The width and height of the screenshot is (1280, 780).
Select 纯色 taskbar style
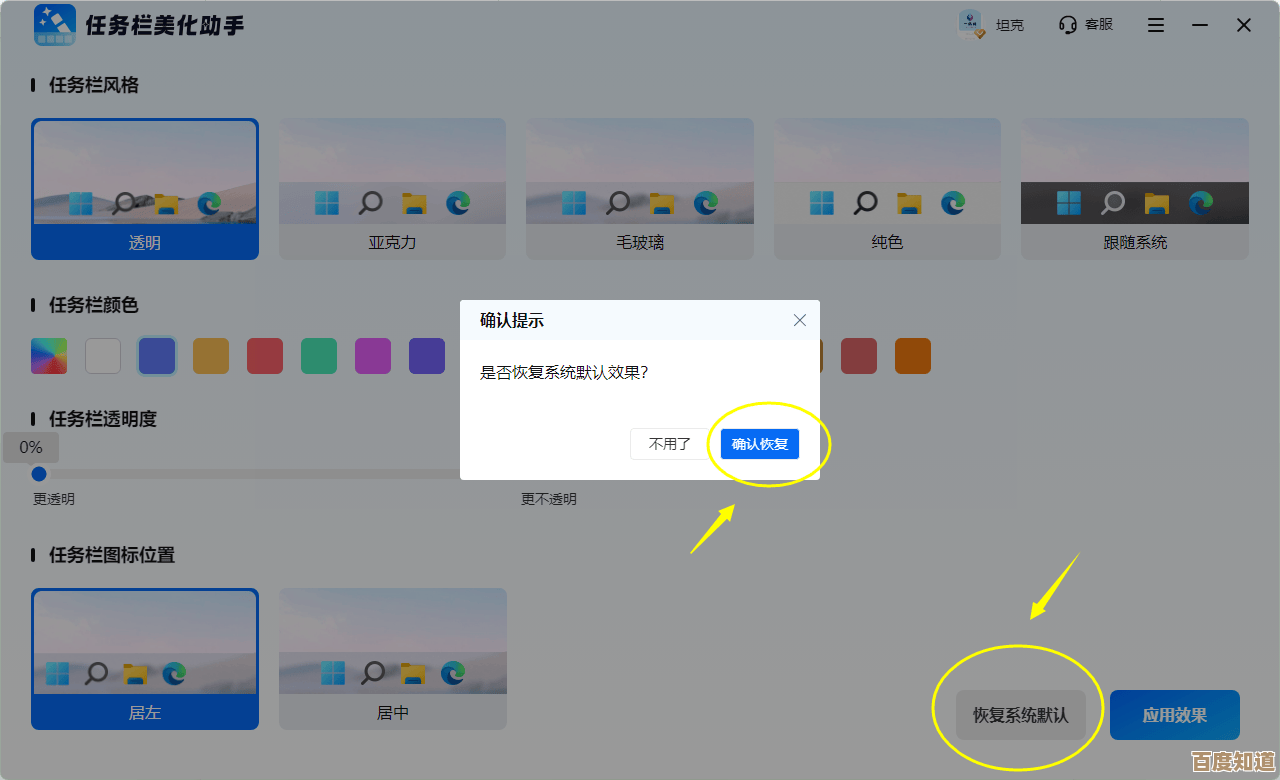pyautogui.click(x=887, y=189)
